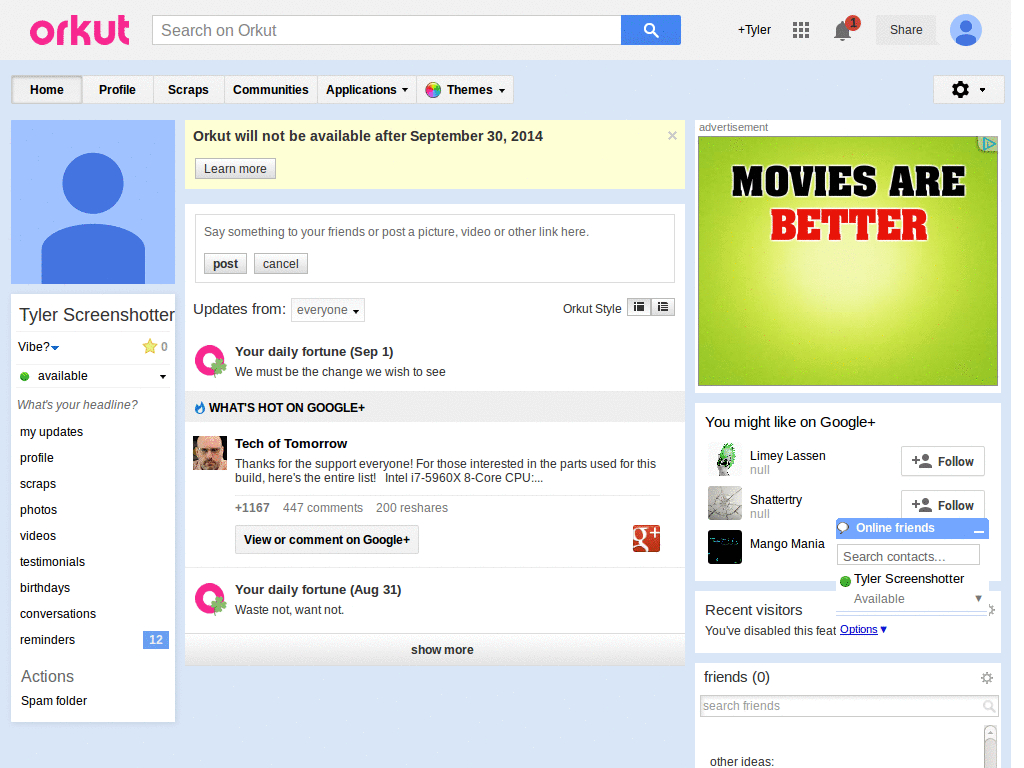1024x768 pixels.
Task: Click the Sep 1 daily fortune icon
Action: pyautogui.click(x=210, y=361)
